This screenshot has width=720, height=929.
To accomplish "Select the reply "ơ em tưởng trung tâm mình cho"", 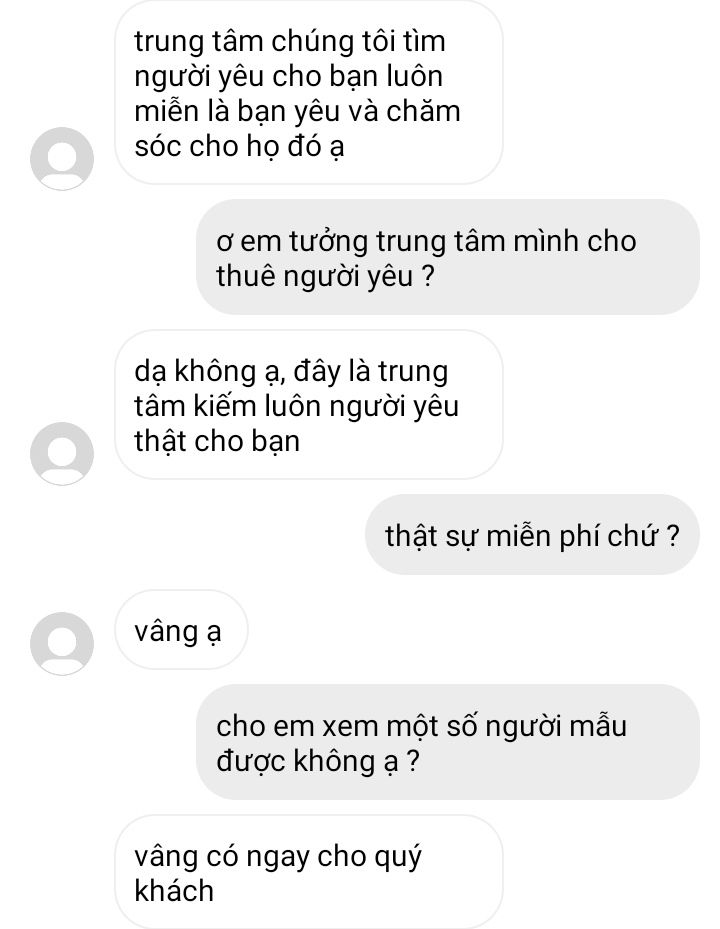I will [x=448, y=257].
